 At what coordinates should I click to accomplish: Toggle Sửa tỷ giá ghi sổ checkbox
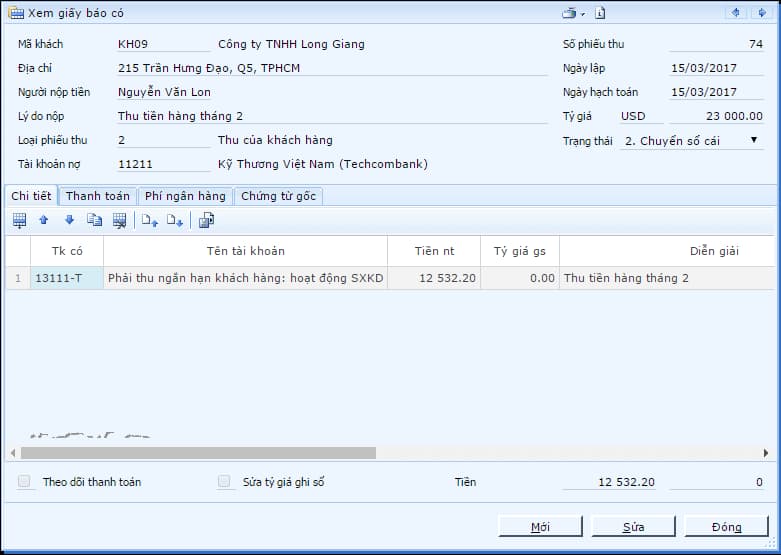[x=224, y=481]
